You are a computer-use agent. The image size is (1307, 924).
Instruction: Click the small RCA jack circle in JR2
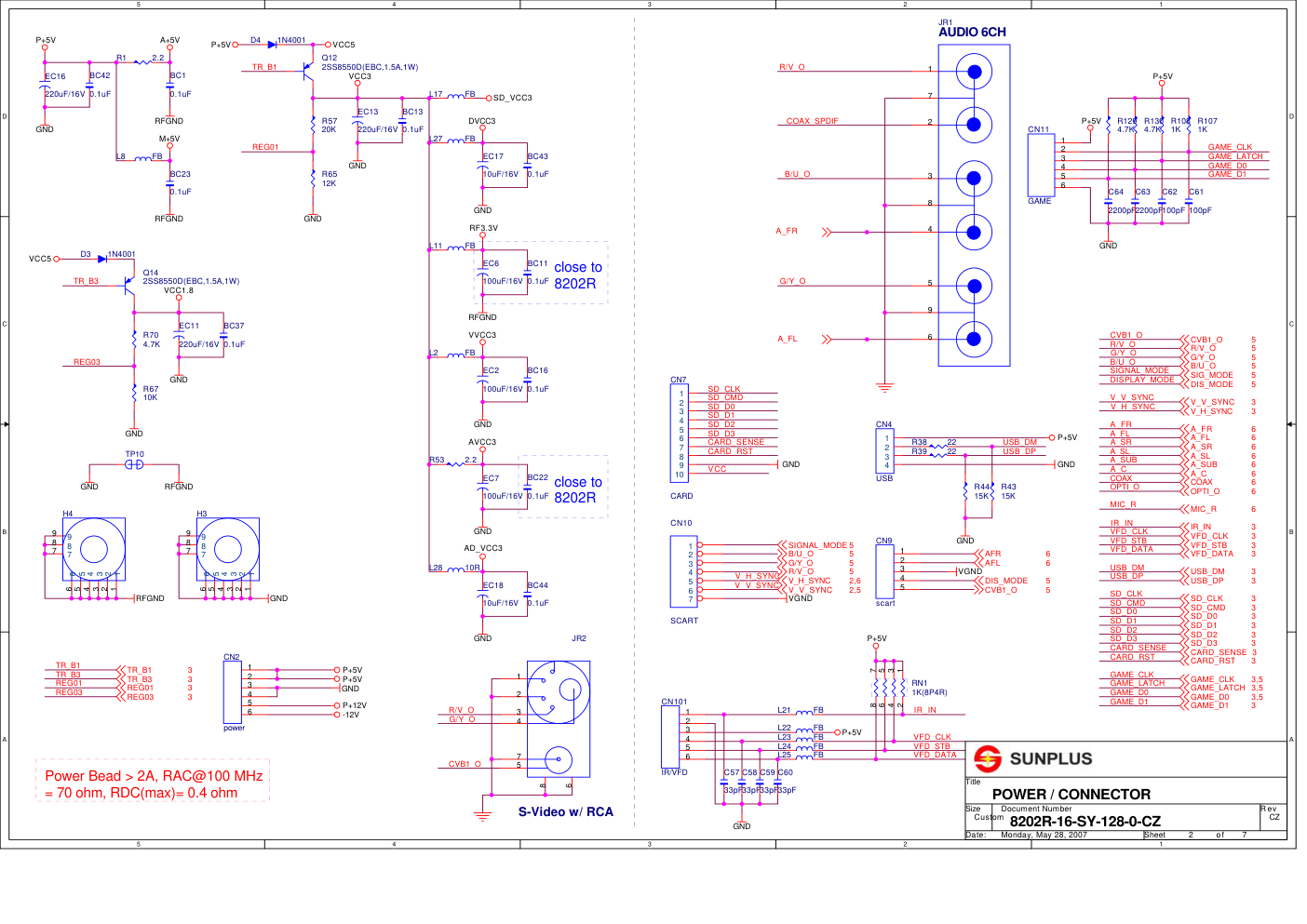(x=559, y=760)
